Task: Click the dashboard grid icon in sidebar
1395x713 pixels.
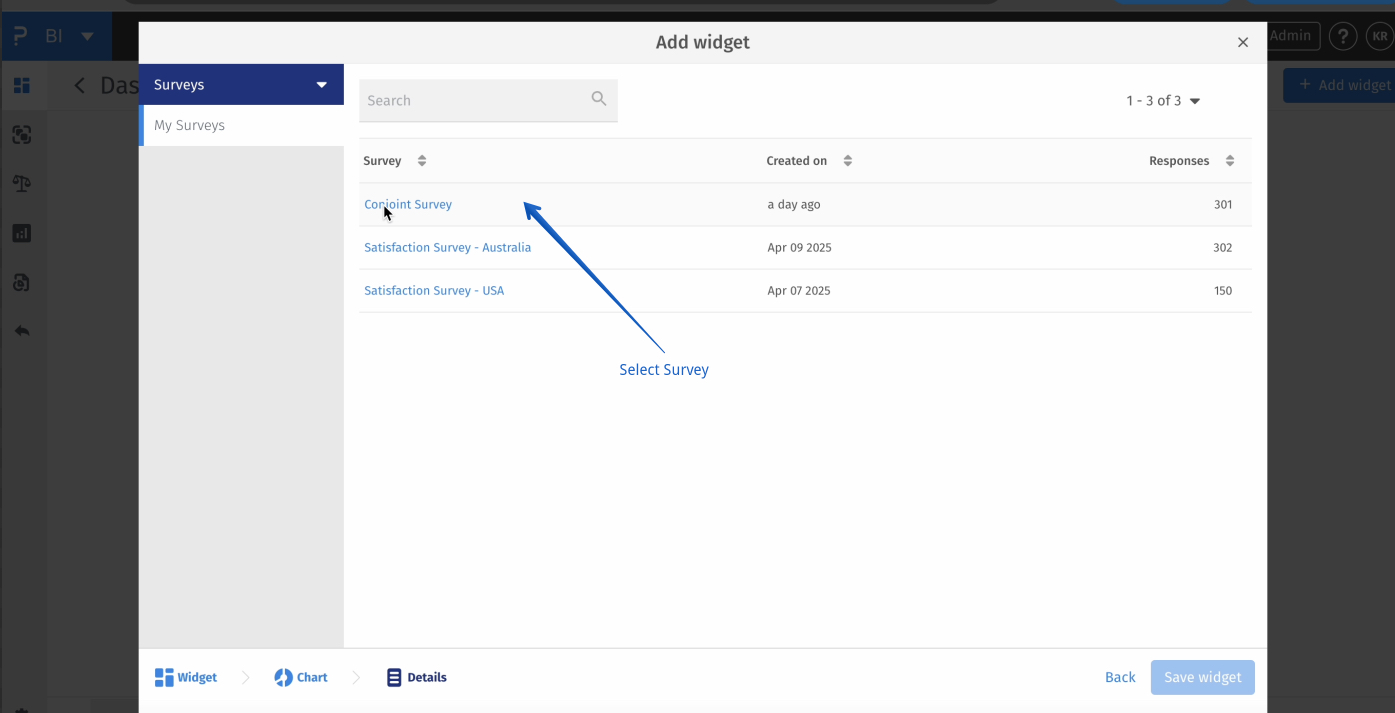Action: (x=21, y=86)
